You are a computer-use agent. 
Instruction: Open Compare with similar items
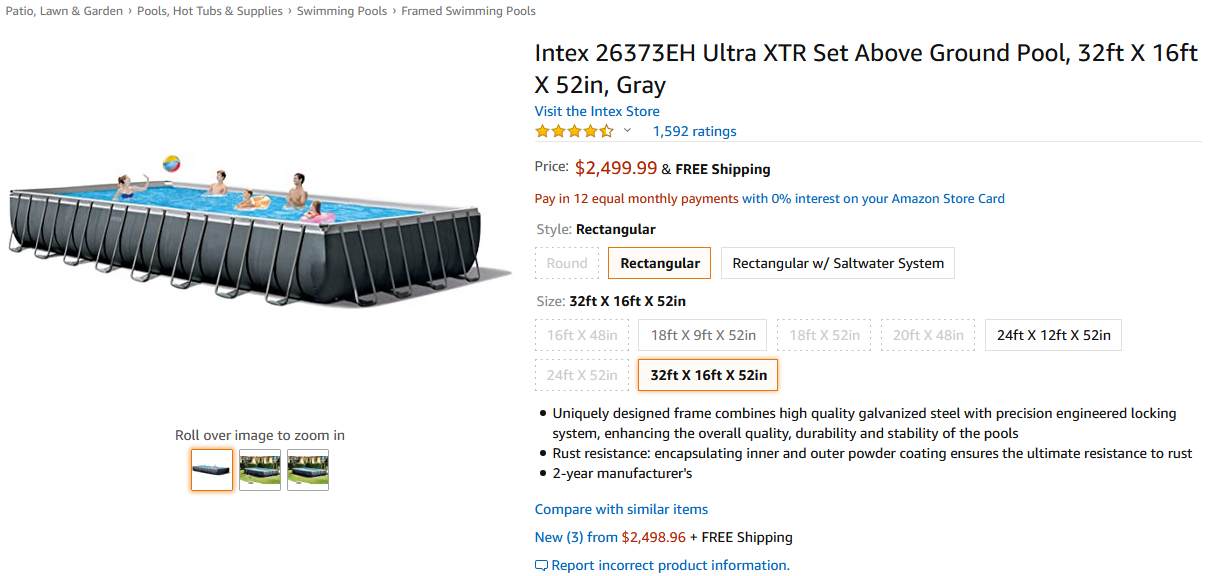point(621,509)
